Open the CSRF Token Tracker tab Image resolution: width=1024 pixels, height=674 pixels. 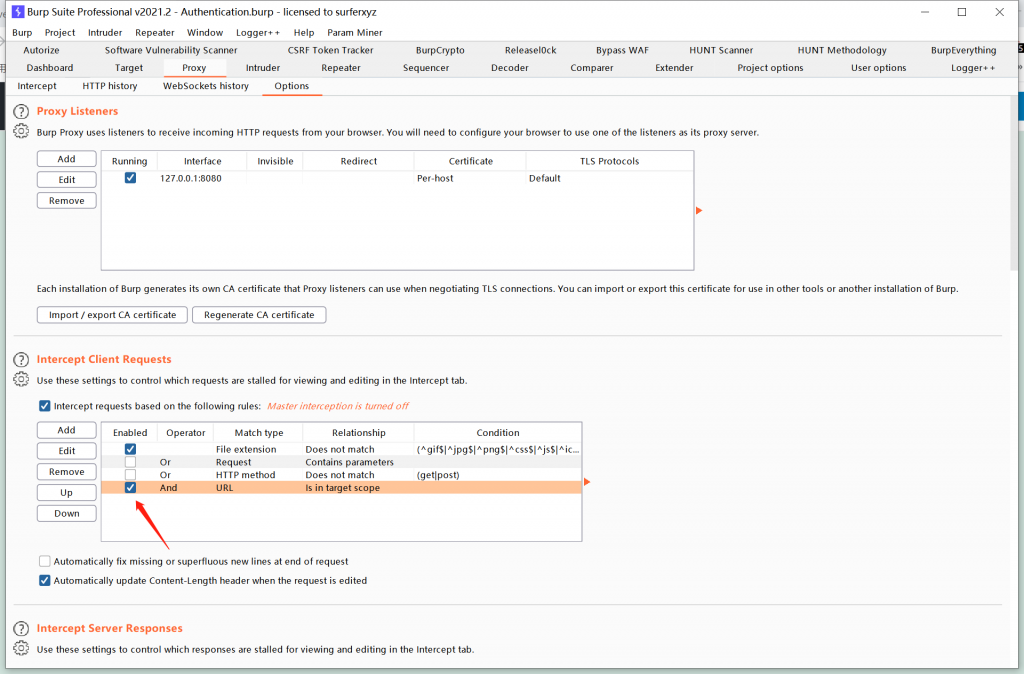[x=330, y=50]
